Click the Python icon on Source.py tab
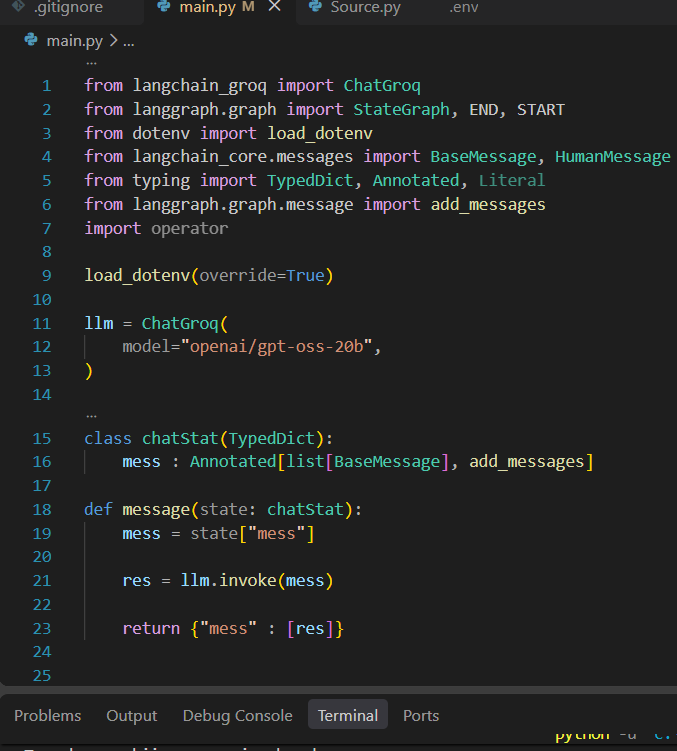Viewport: 677px width, 751px height. pos(315,6)
